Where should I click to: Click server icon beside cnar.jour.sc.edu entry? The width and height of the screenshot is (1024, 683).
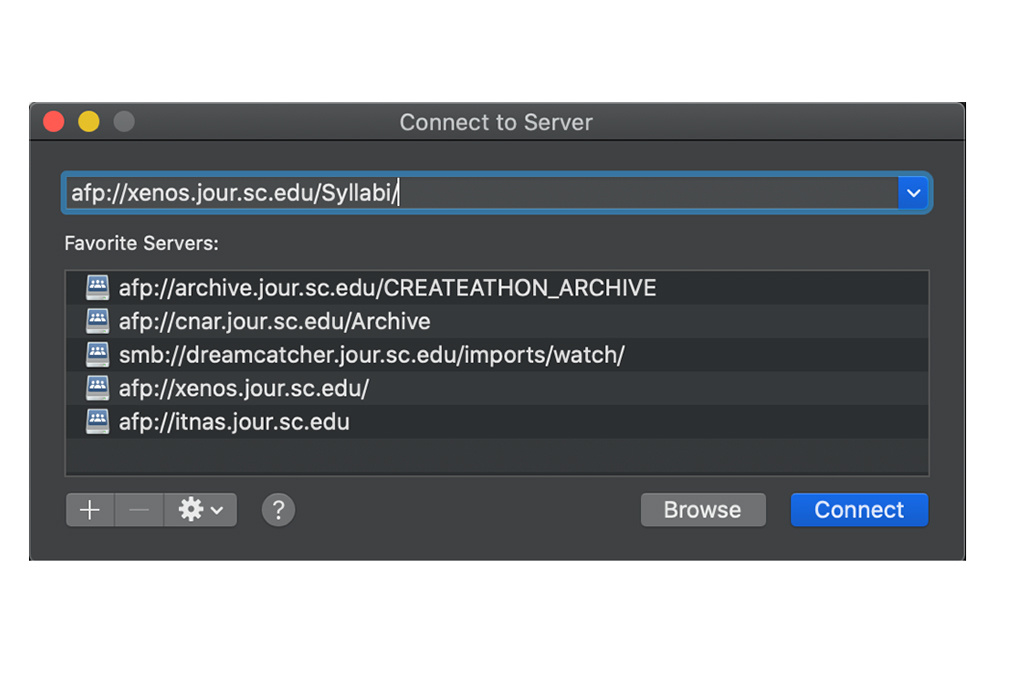[97, 321]
